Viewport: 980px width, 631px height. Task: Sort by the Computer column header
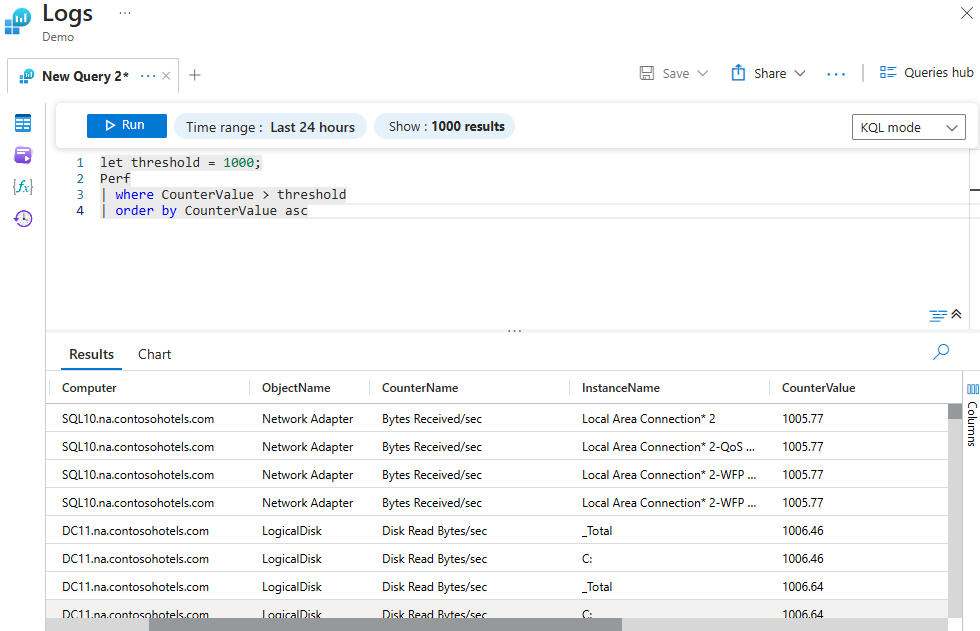tap(89, 388)
